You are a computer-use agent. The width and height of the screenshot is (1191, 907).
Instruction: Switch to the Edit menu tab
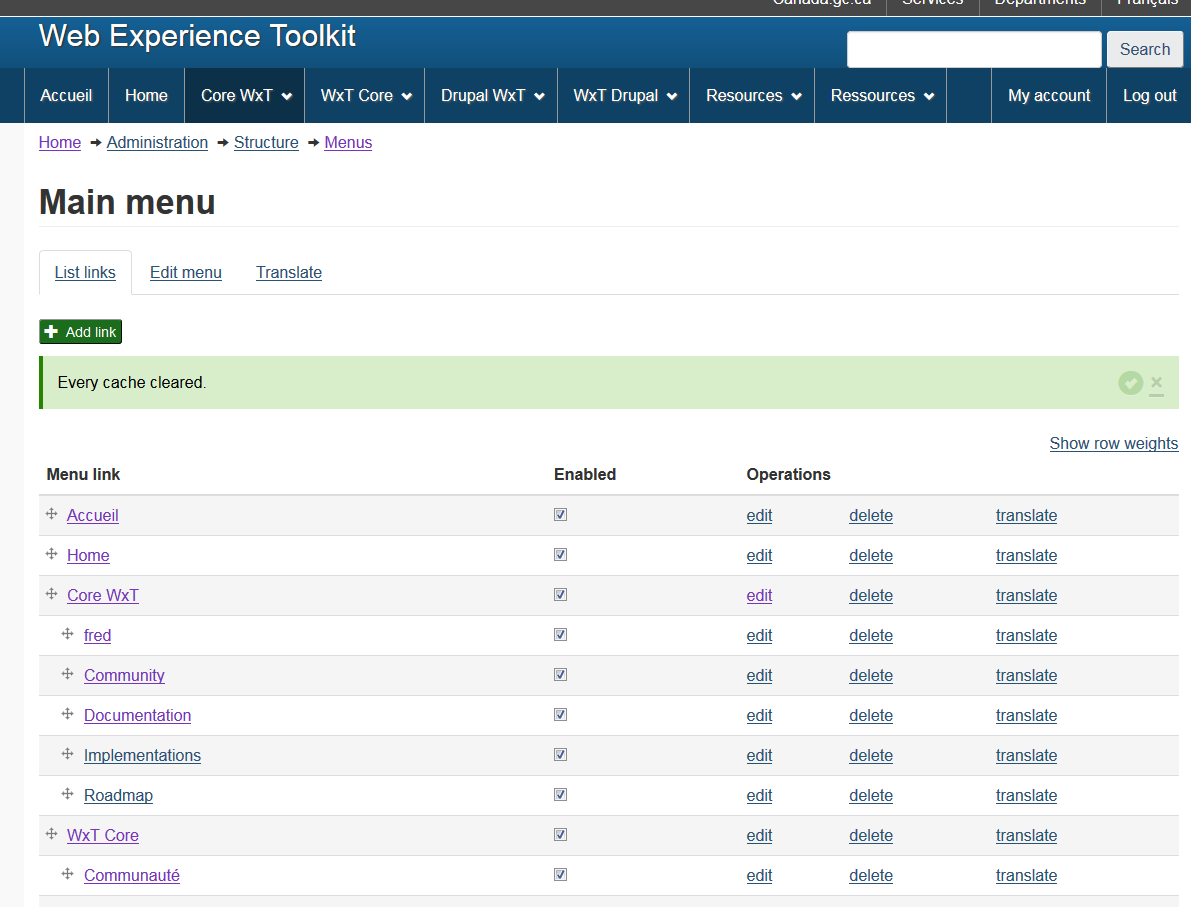coord(186,273)
